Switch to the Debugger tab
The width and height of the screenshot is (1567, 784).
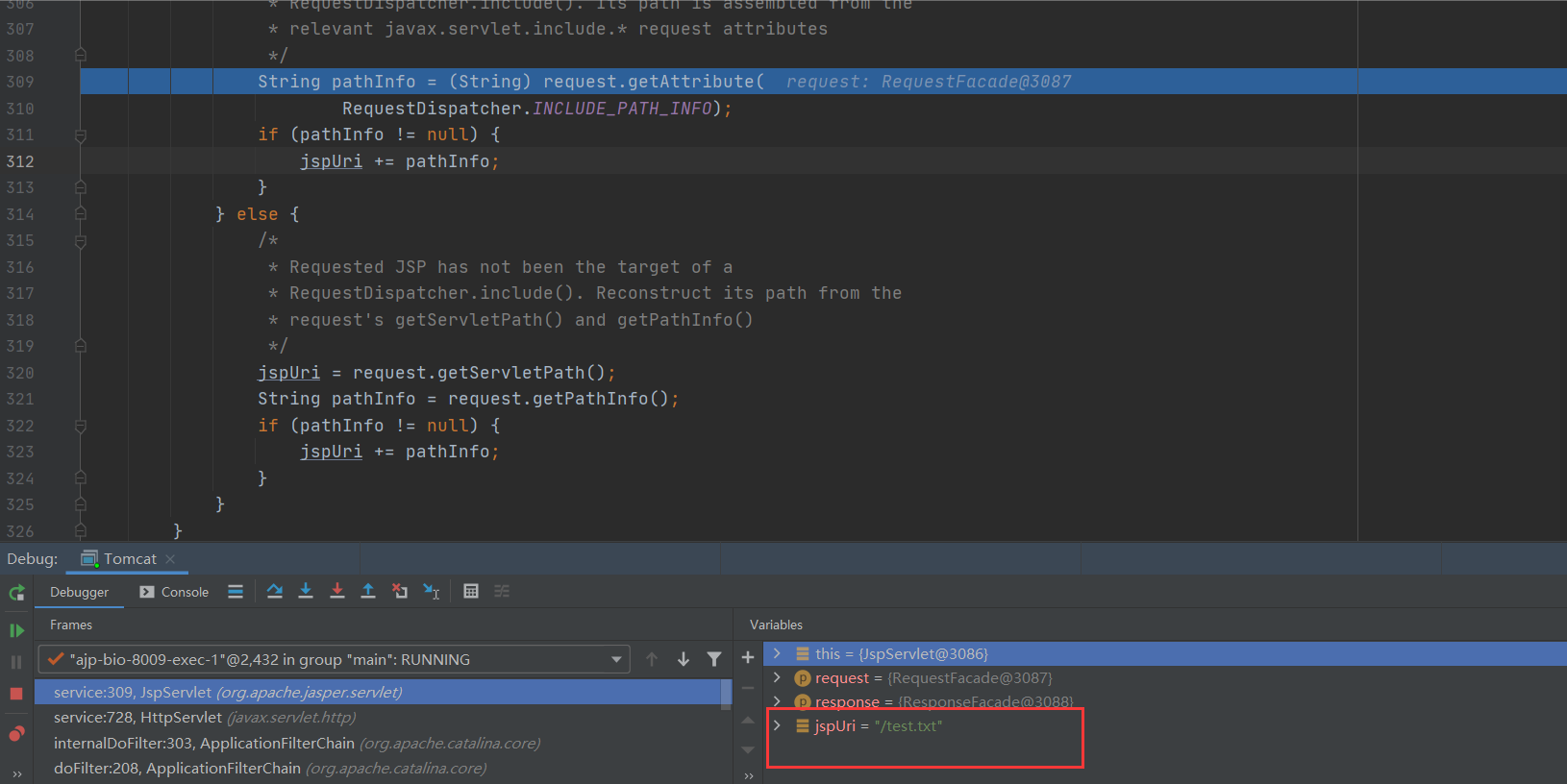pos(79,592)
